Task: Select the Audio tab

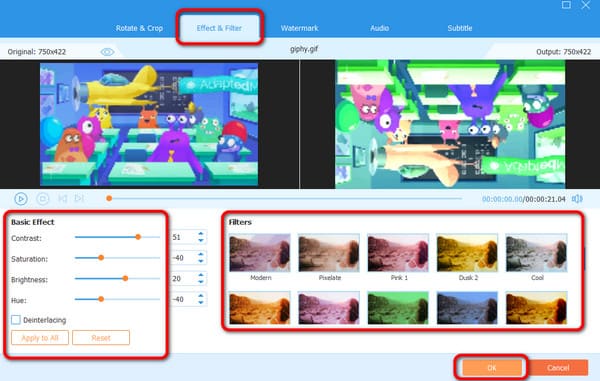Action: tap(379, 28)
